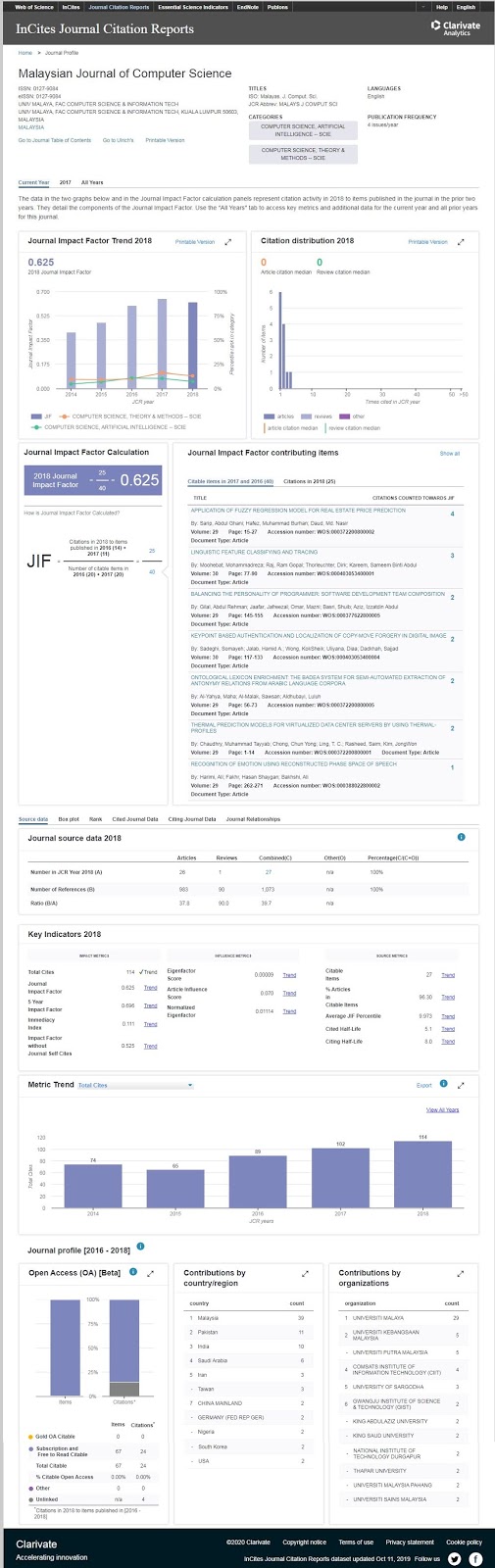Toggle reviews series in citation legend

(319, 416)
